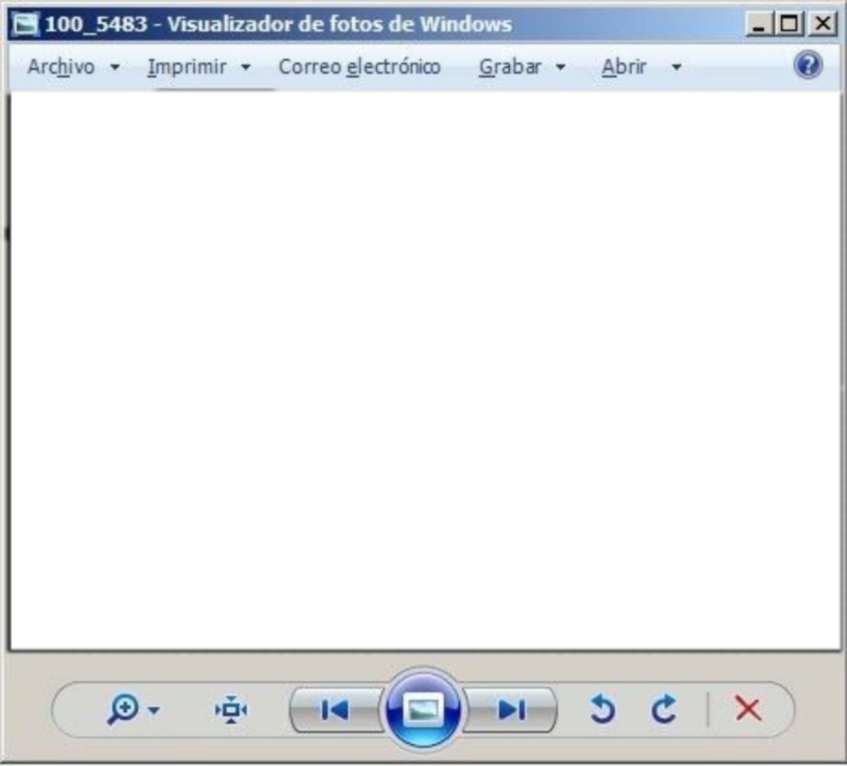Click Correo electrónico in the toolbar
The height and width of the screenshot is (766, 847).
point(359,67)
